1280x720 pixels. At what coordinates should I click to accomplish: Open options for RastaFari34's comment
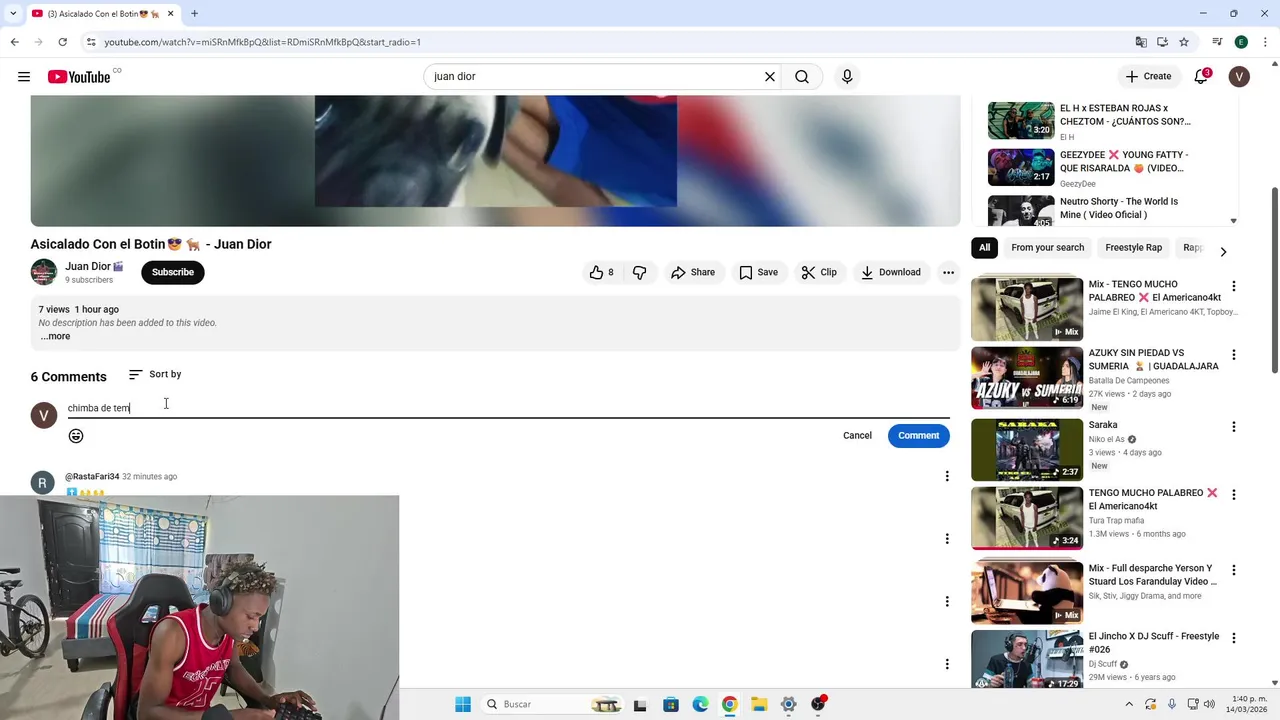(x=947, y=476)
